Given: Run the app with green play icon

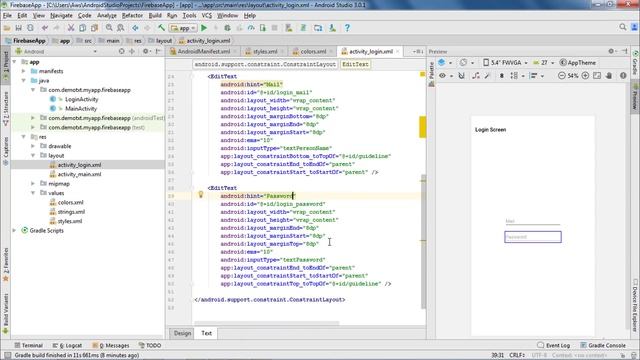Looking at the screenshot, I should [204, 28].
